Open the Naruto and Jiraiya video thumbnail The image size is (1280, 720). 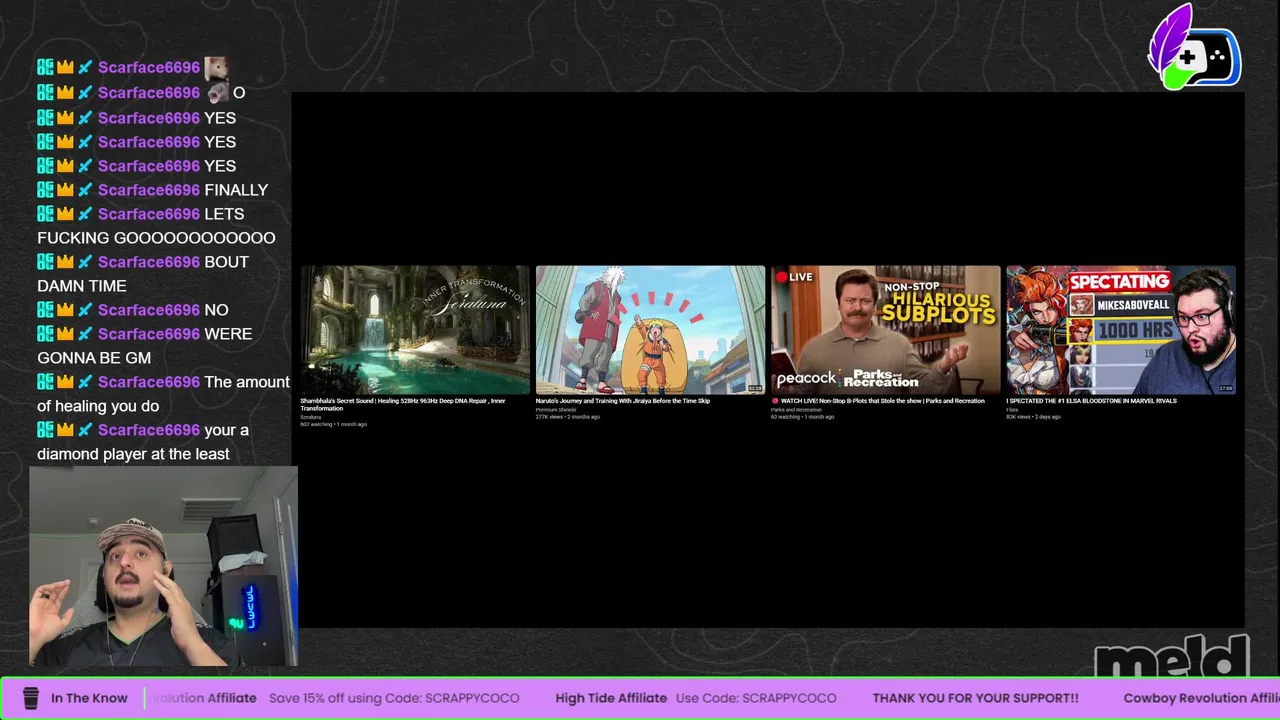(x=650, y=330)
